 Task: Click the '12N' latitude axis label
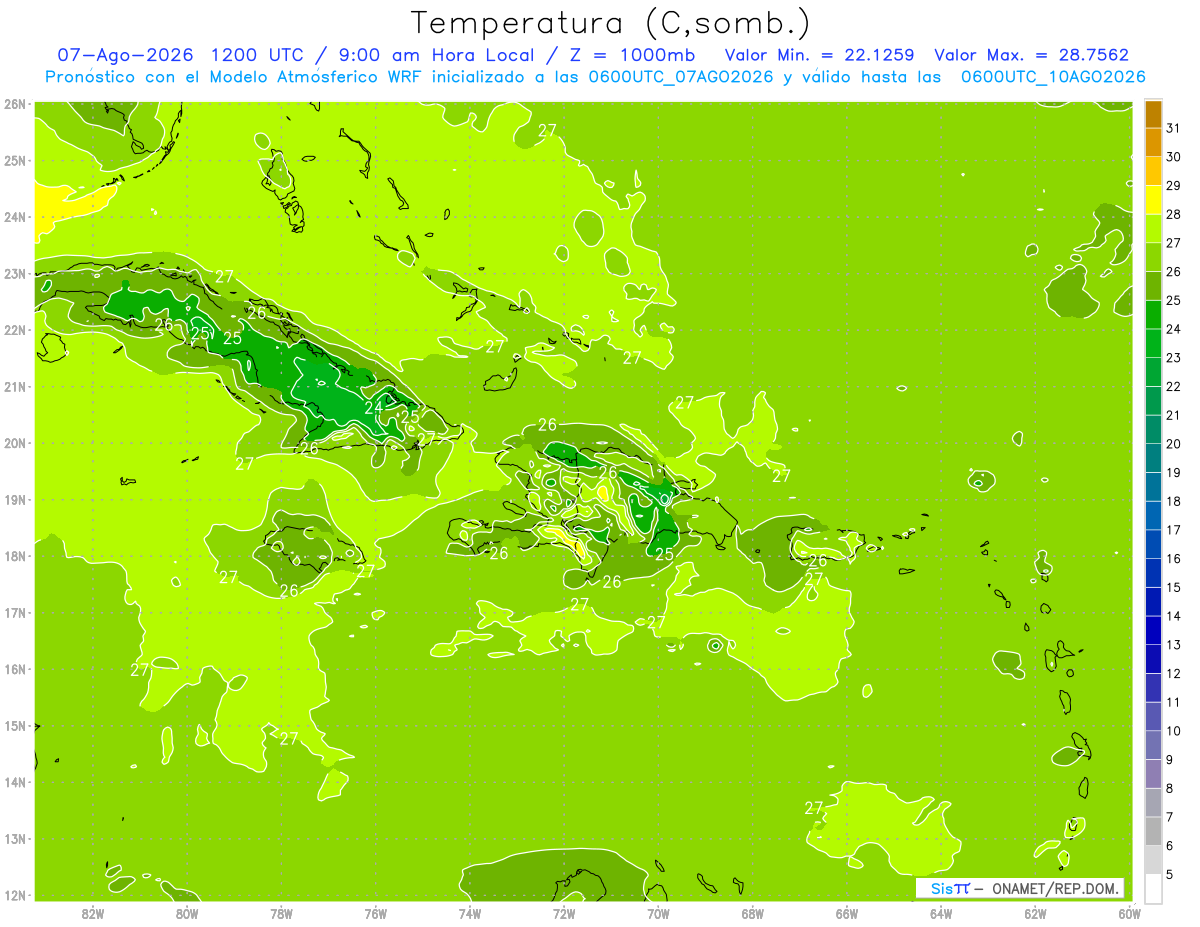[14, 895]
